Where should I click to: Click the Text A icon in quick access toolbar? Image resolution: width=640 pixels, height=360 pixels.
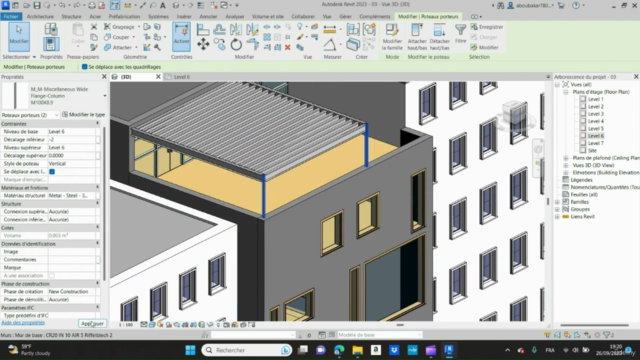pyautogui.click(x=162, y=5)
